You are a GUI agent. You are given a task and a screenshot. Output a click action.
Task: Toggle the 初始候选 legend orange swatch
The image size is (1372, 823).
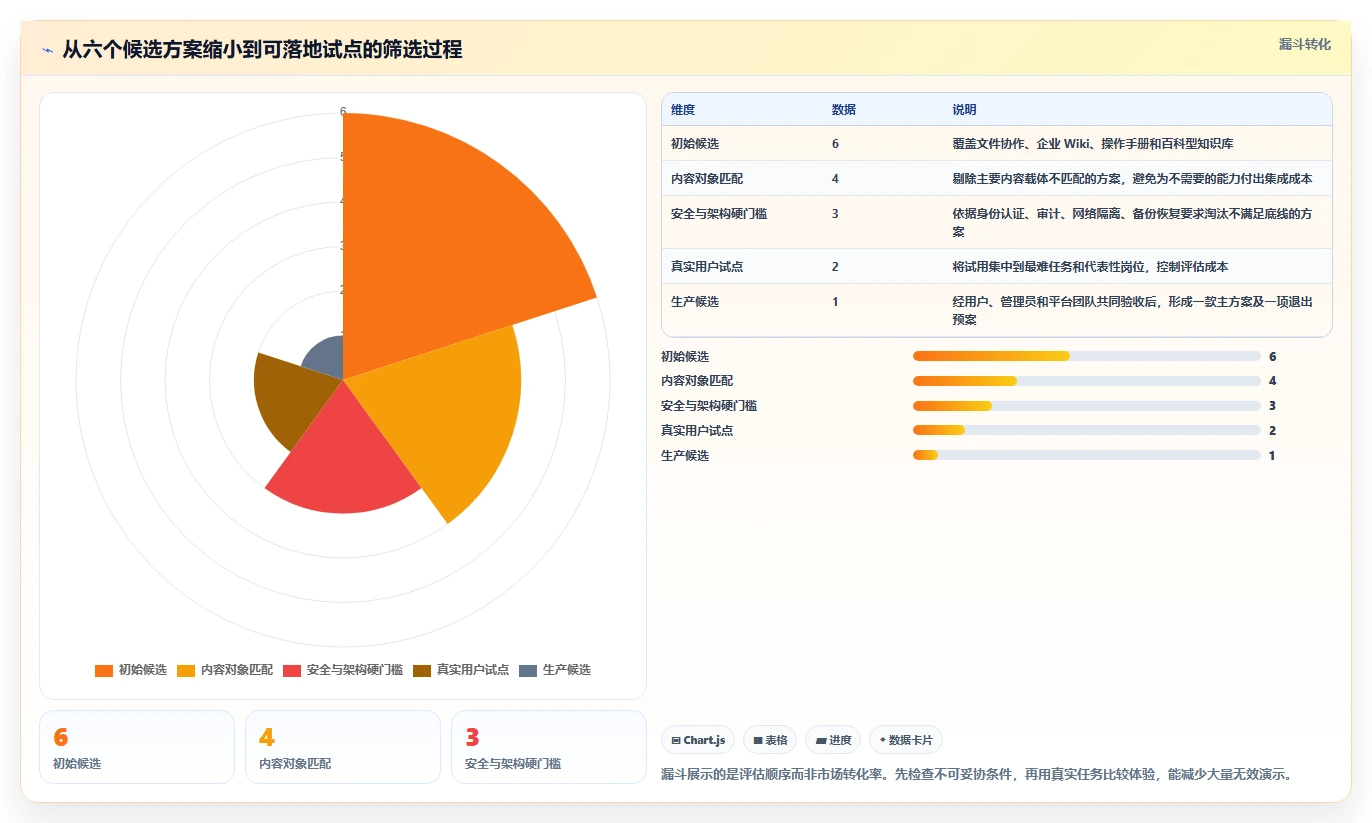pyautogui.click(x=104, y=670)
